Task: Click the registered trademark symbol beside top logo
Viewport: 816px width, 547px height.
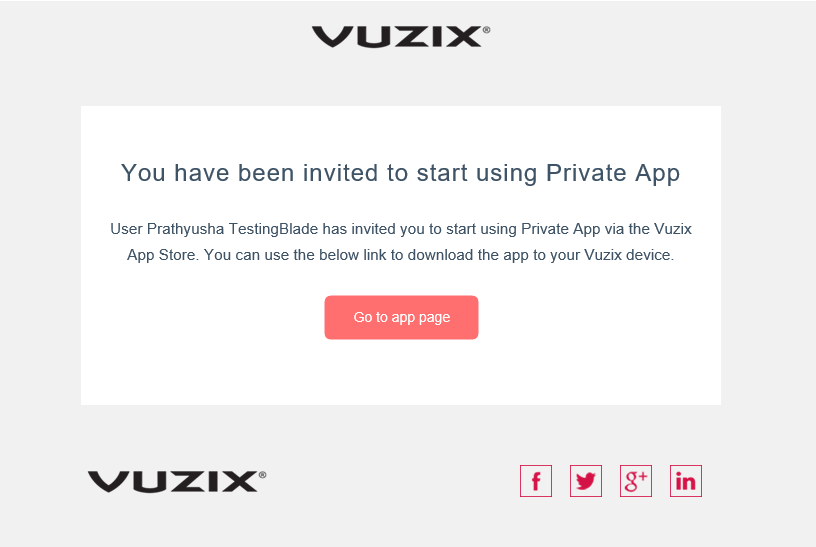Action: click(487, 30)
